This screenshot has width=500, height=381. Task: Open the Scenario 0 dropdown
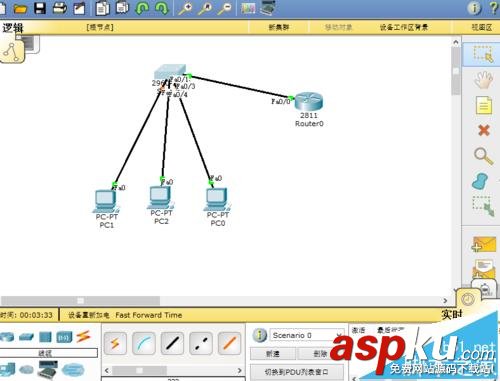(x=307, y=335)
